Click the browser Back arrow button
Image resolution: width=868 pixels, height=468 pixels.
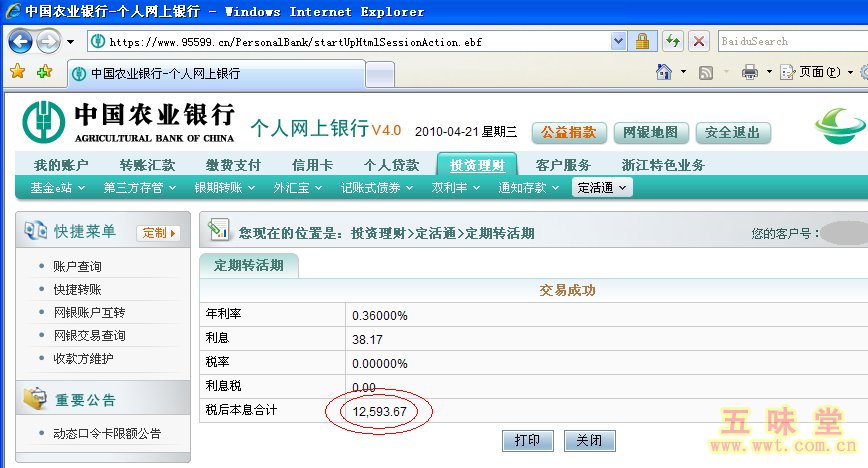pyautogui.click(x=20, y=41)
